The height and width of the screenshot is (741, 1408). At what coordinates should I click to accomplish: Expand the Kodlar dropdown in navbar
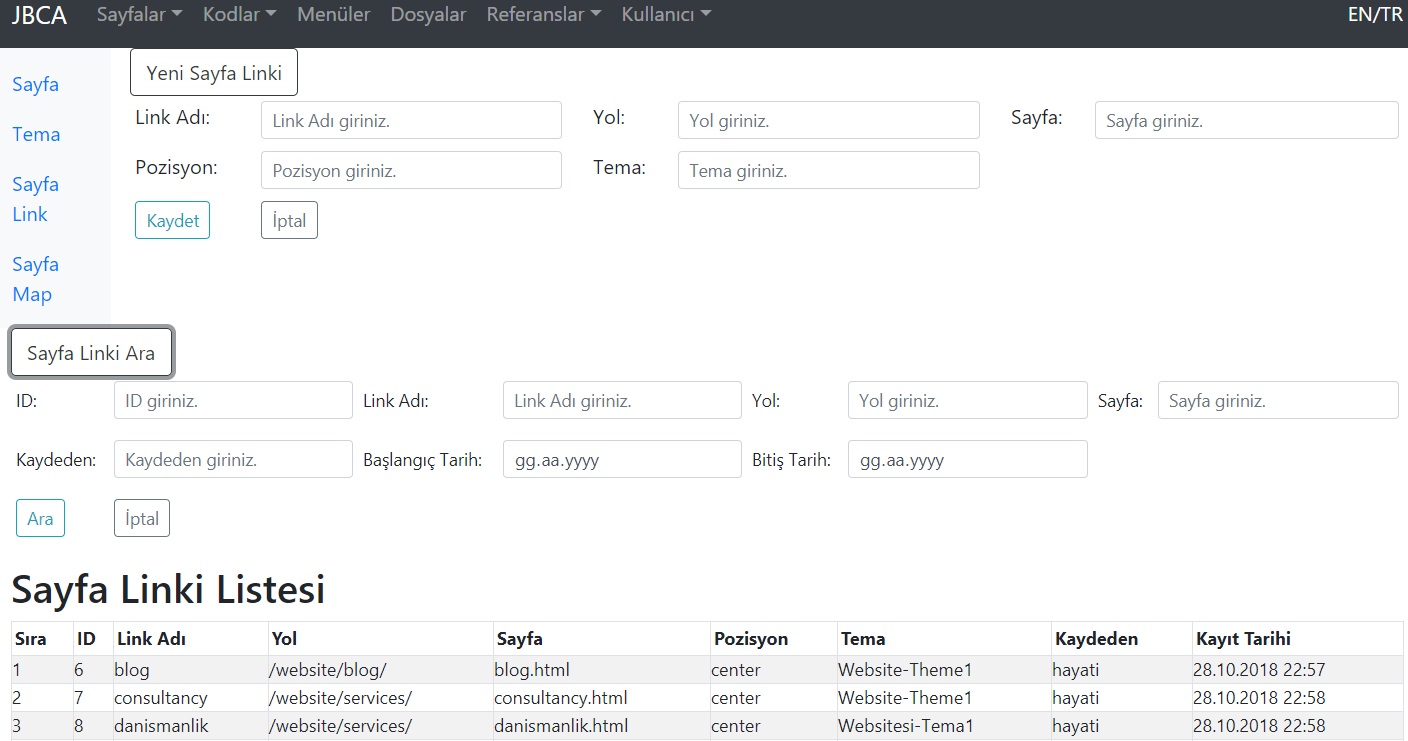239,14
